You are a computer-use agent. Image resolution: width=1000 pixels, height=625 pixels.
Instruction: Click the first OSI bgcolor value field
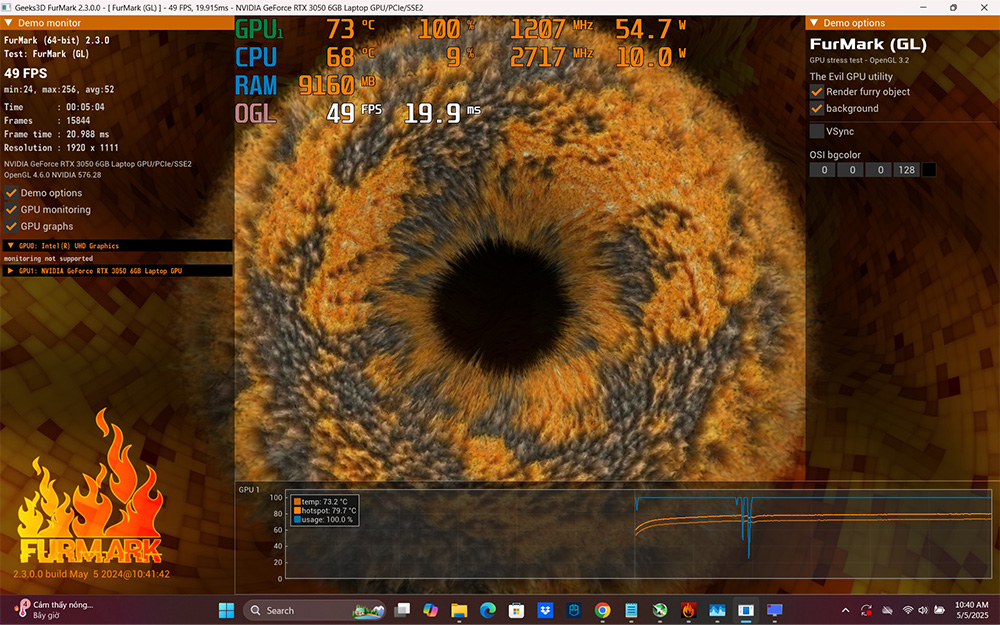(x=823, y=170)
